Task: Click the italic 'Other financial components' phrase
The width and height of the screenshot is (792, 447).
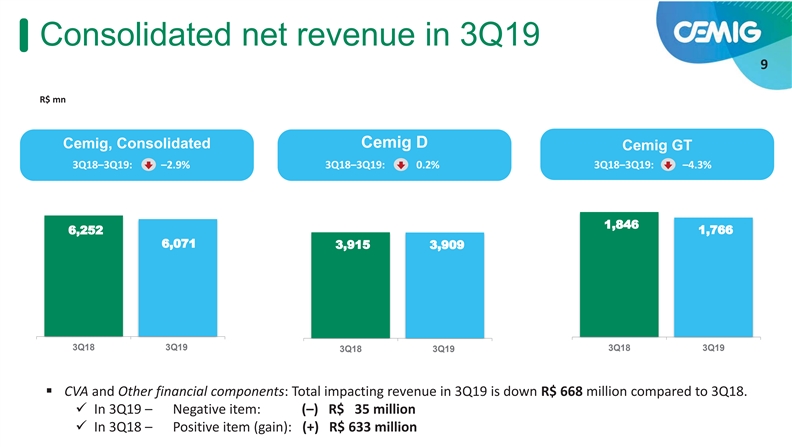Action: click(x=201, y=391)
